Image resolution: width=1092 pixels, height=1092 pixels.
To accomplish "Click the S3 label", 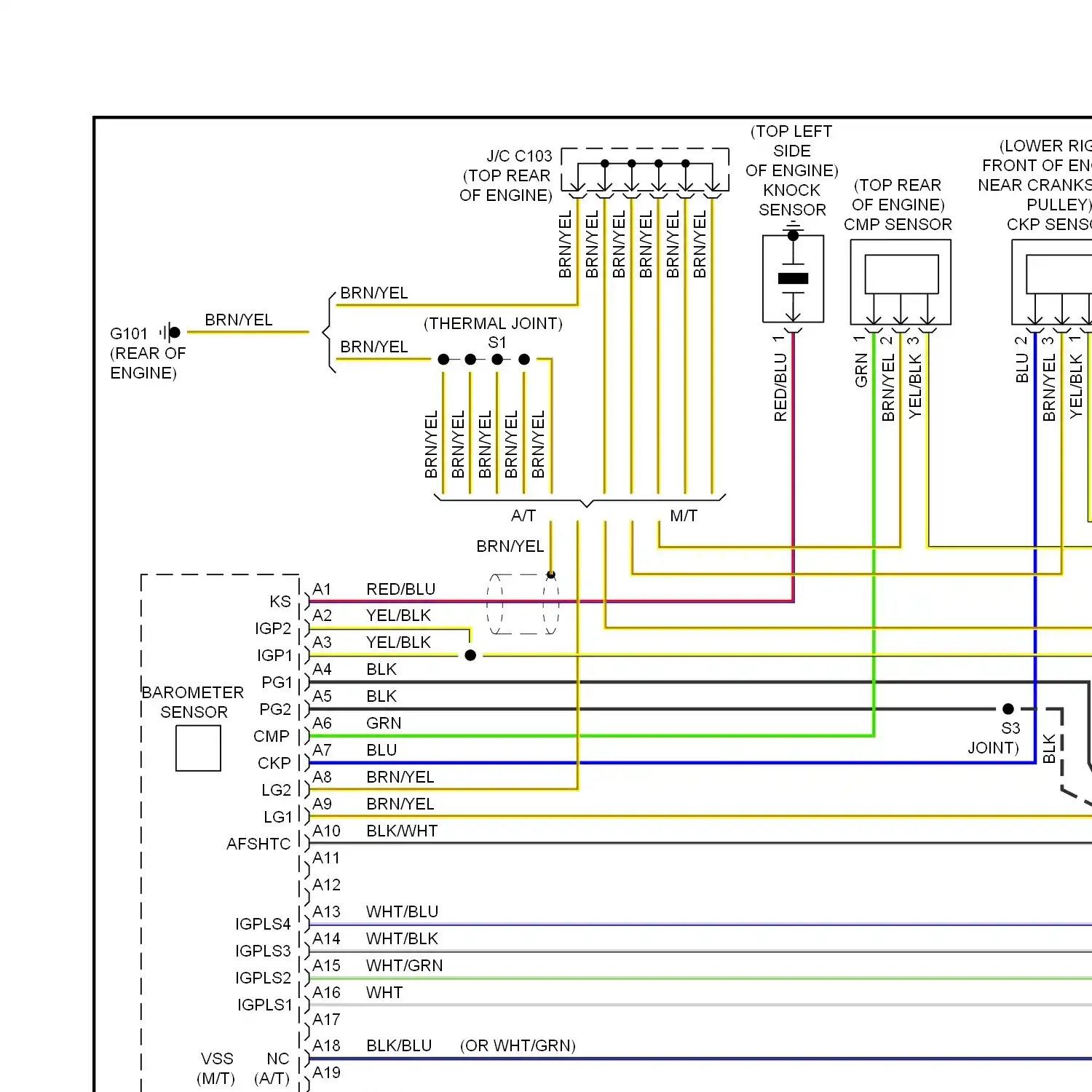I will [x=1010, y=729].
